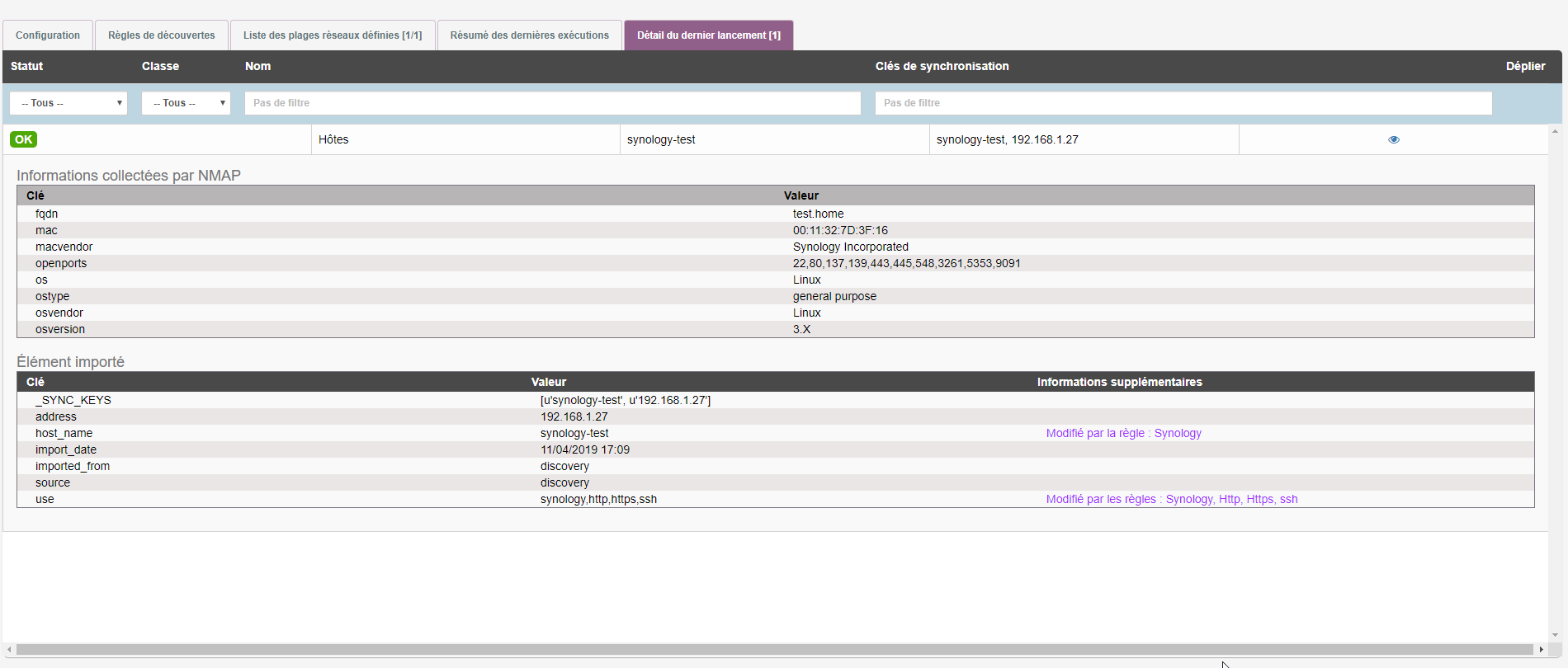Click the vertical scrollbar up arrow
This screenshot has height=668, width=1568.
tap(1555, 131)
